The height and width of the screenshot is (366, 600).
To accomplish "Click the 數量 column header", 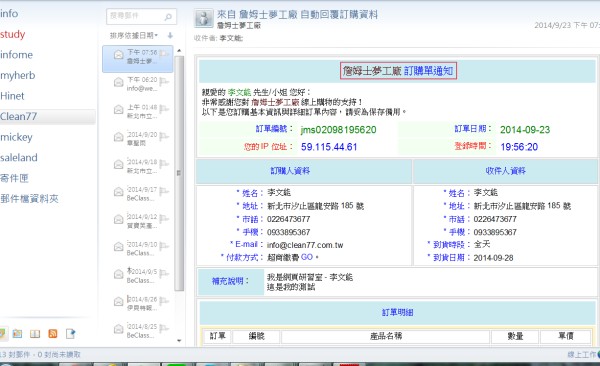I will (x=515, y=336).
